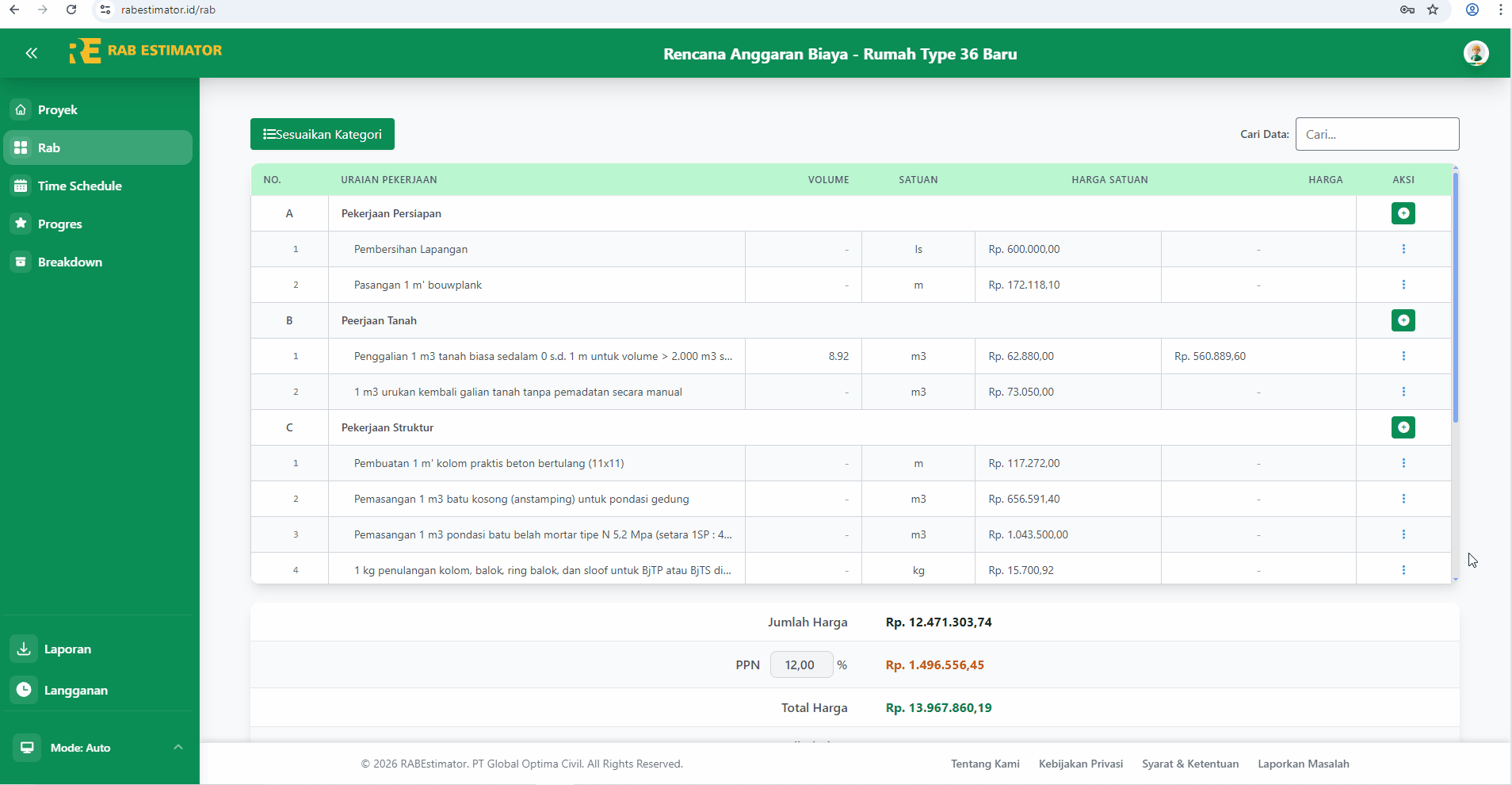
Task: Open actions dropdown for Penggalian tanah row
Action: click(1403, 356)
